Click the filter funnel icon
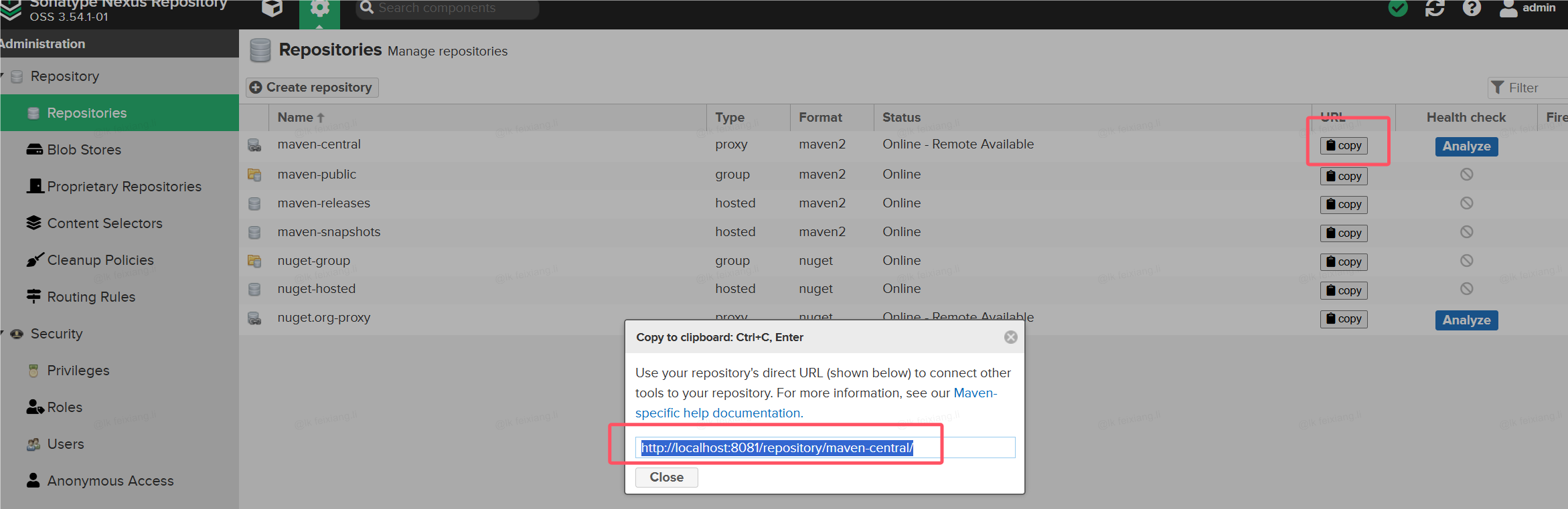Viewport: 1568px width, 509px height. [1498, 88]
